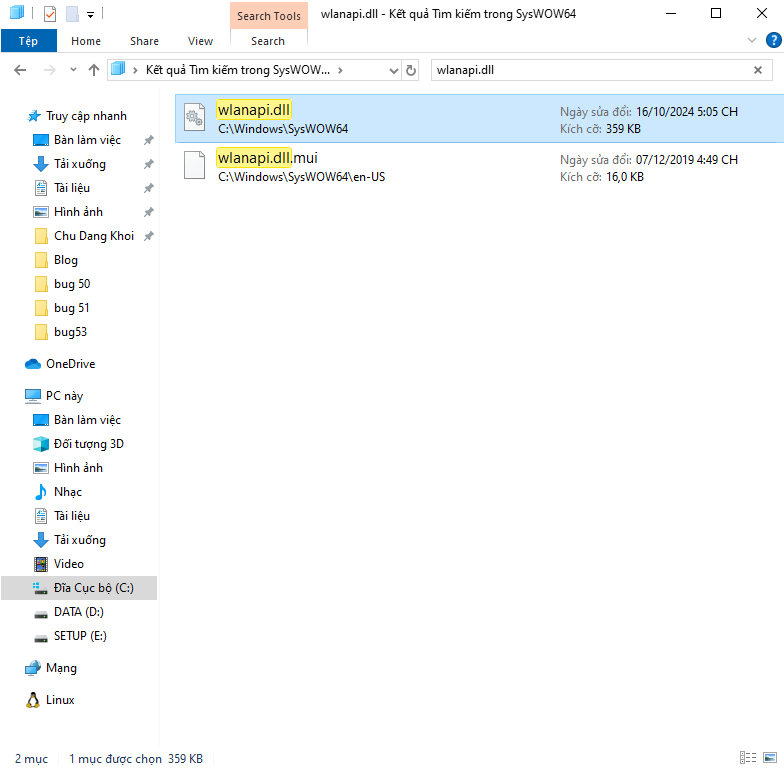
Task: Open the Help question mark icon
Action: (x=773, y=41)
